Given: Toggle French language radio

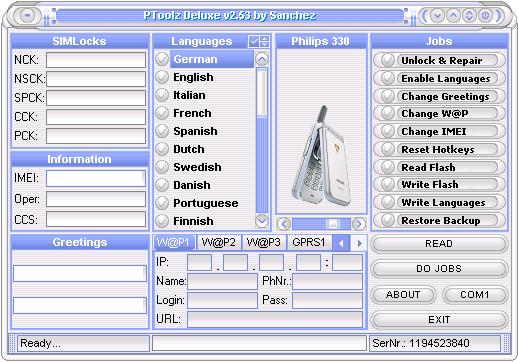Looking at the screenshot, I should pos(162,113).
